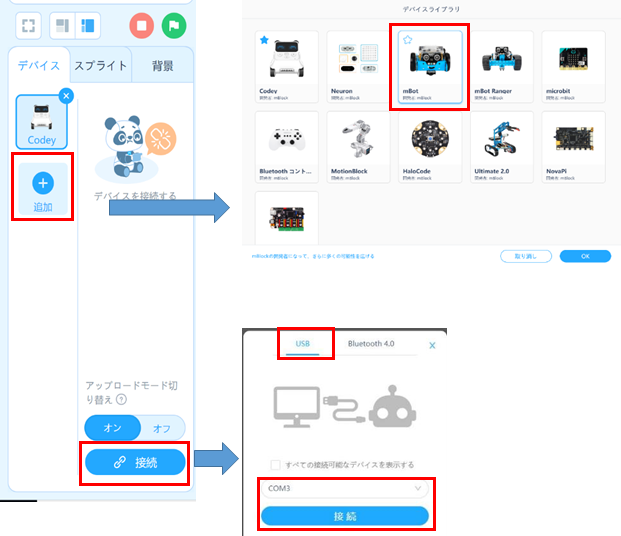Select the Codey device in device list
Viewport: 621px width, 536px height.
(x=42, y=122)
